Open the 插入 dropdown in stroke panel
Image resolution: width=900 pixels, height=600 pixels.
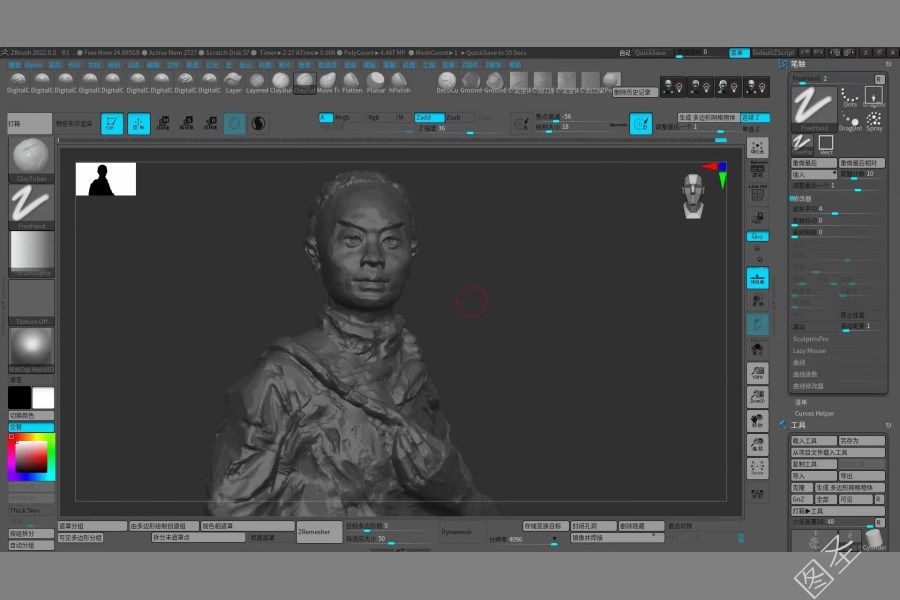click(814, 174)
